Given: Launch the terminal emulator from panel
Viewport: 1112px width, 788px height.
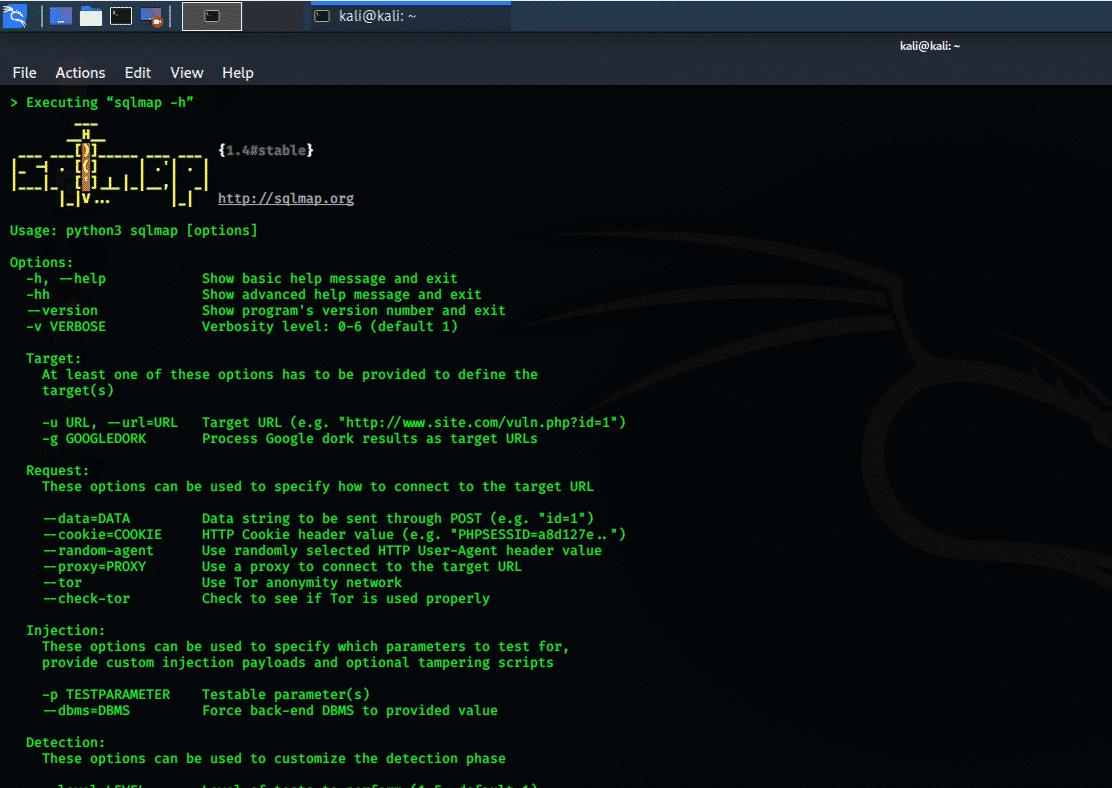Looking at the screenshot, I should (121, 16).
